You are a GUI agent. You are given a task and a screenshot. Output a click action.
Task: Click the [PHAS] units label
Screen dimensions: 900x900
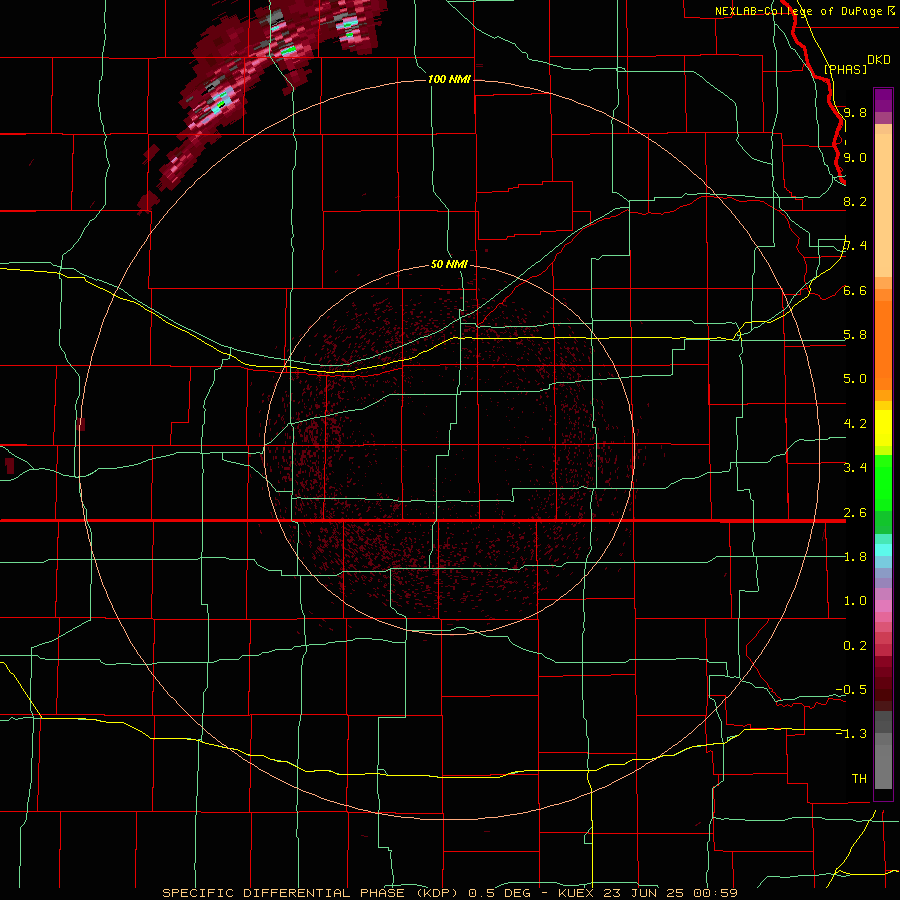[845, 69]
